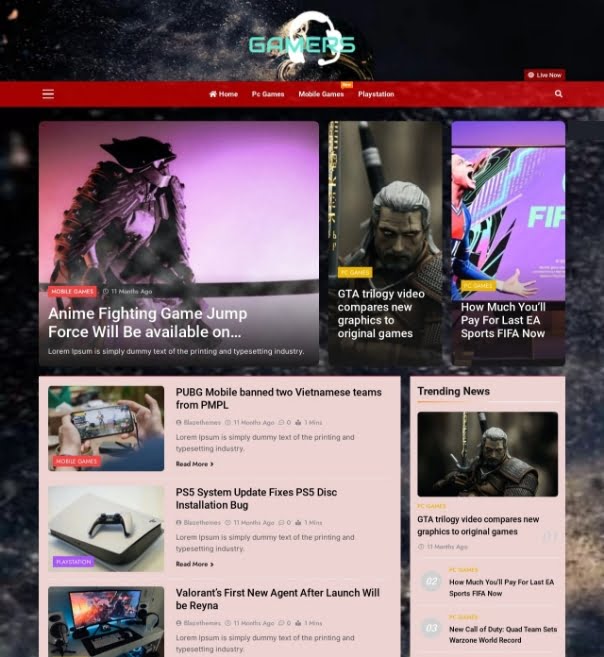
Task: Click the Gamers site logo
Action: [302, 45]
